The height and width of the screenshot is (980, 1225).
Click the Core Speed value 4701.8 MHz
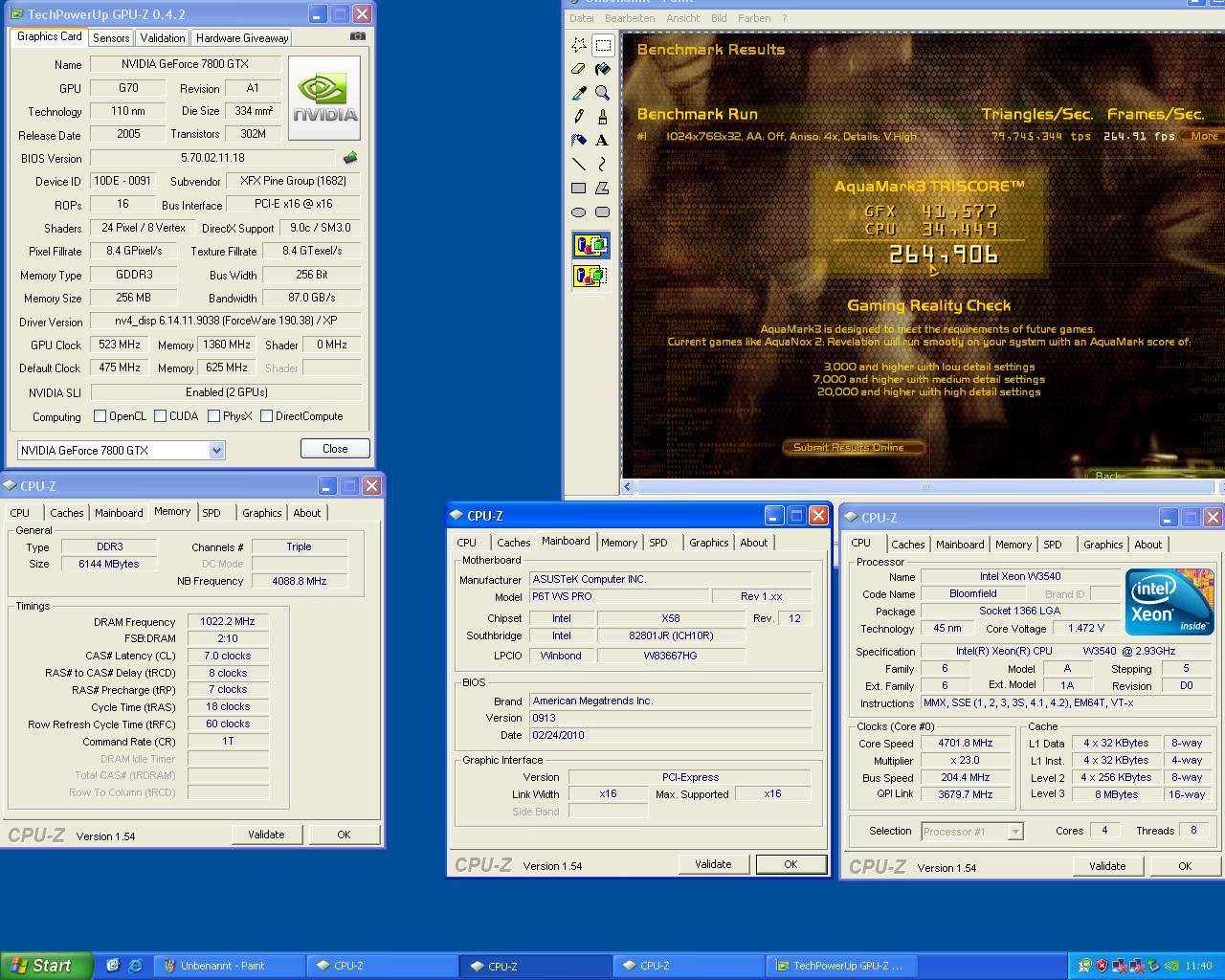[x=966, y=743]
